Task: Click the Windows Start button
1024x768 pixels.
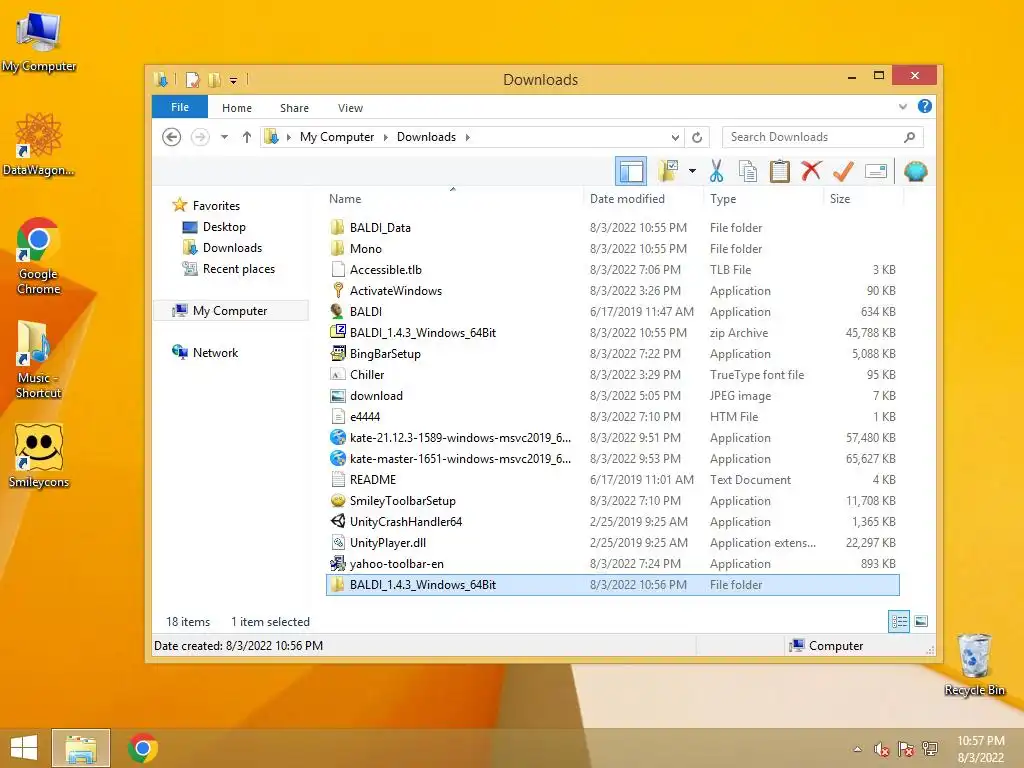Action: (x=24, y=748)
